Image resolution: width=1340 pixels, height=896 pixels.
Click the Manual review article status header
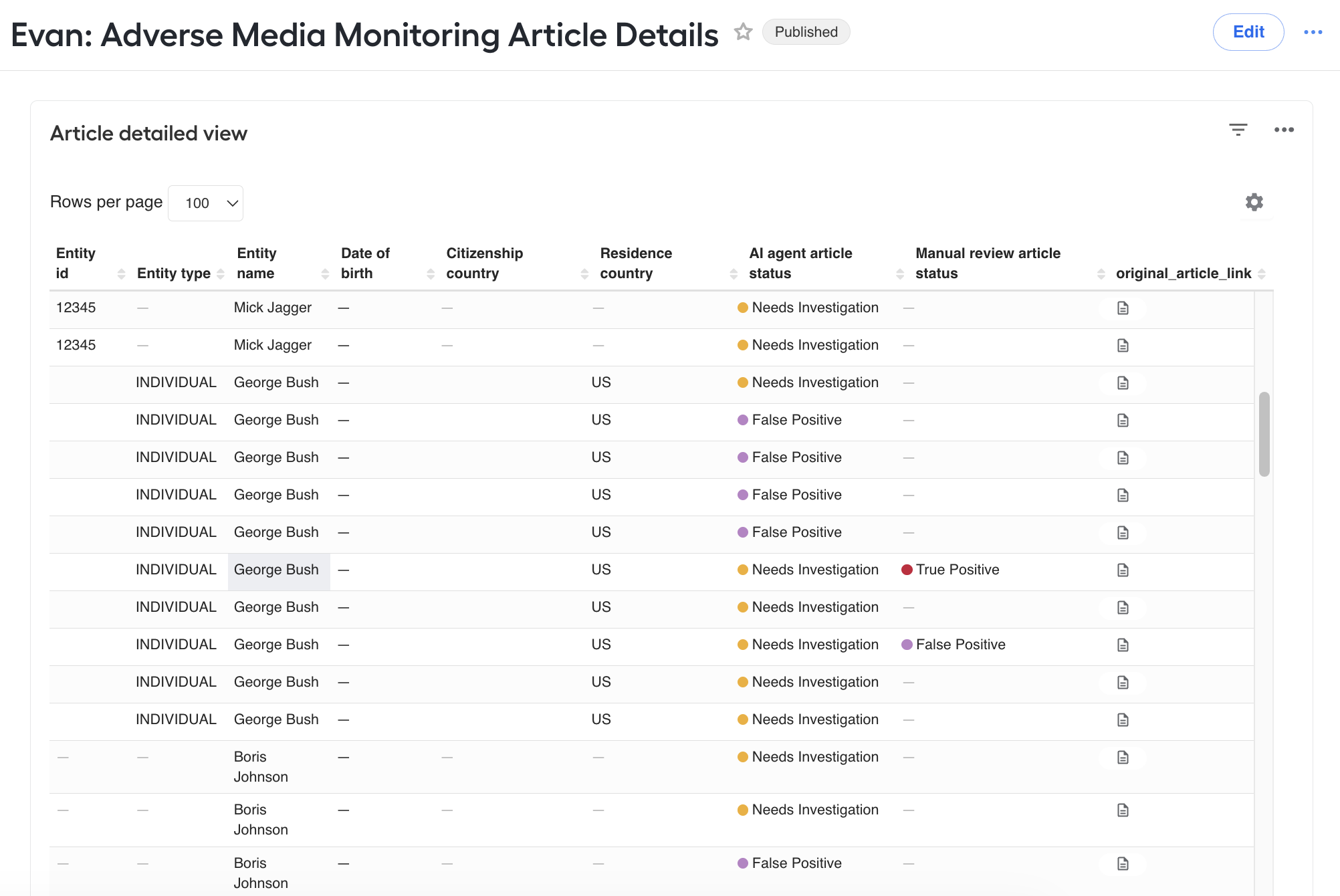coord(988,263)
